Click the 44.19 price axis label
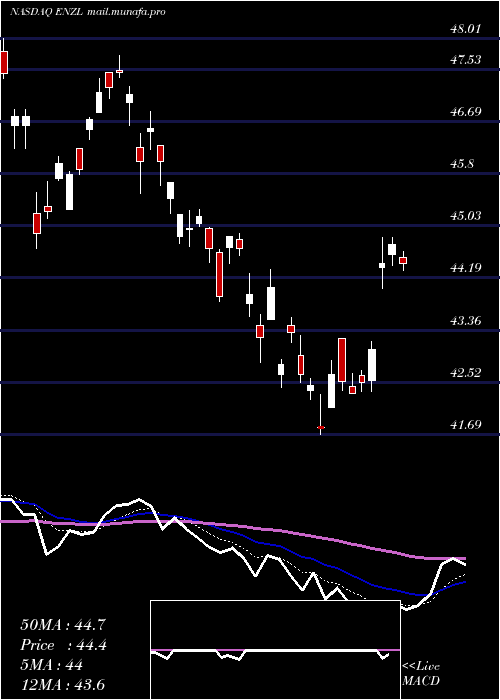This screenshot has width=500, height=700. [466, 268]
